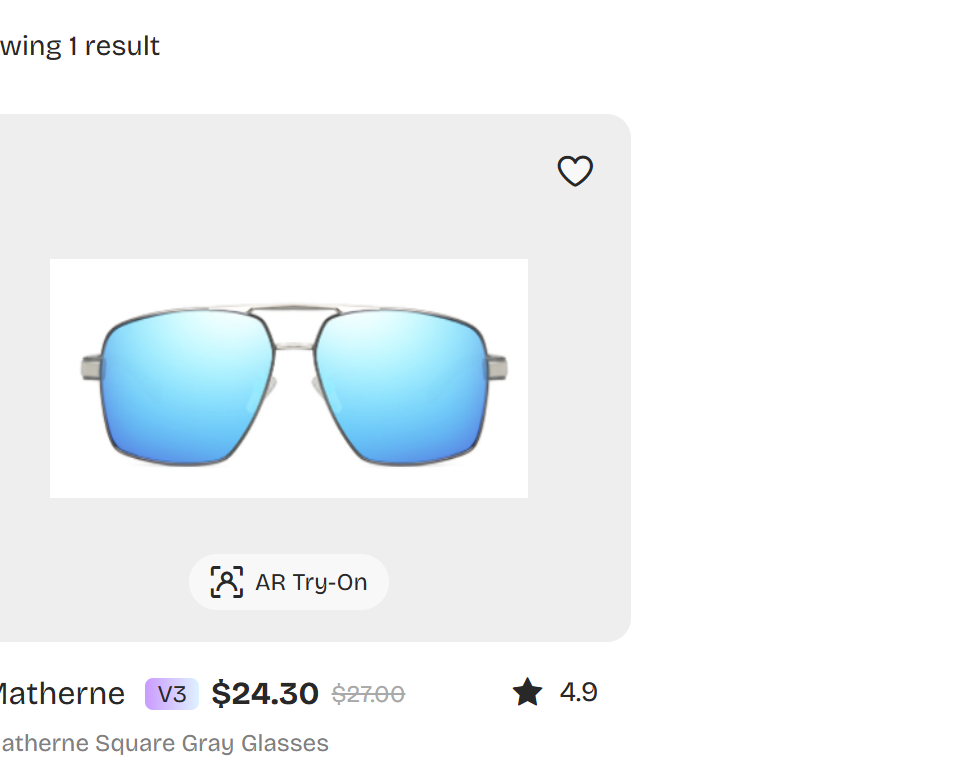Click the results count text at the top
This screenshot has height=776, width=978.
pos(79,46)
